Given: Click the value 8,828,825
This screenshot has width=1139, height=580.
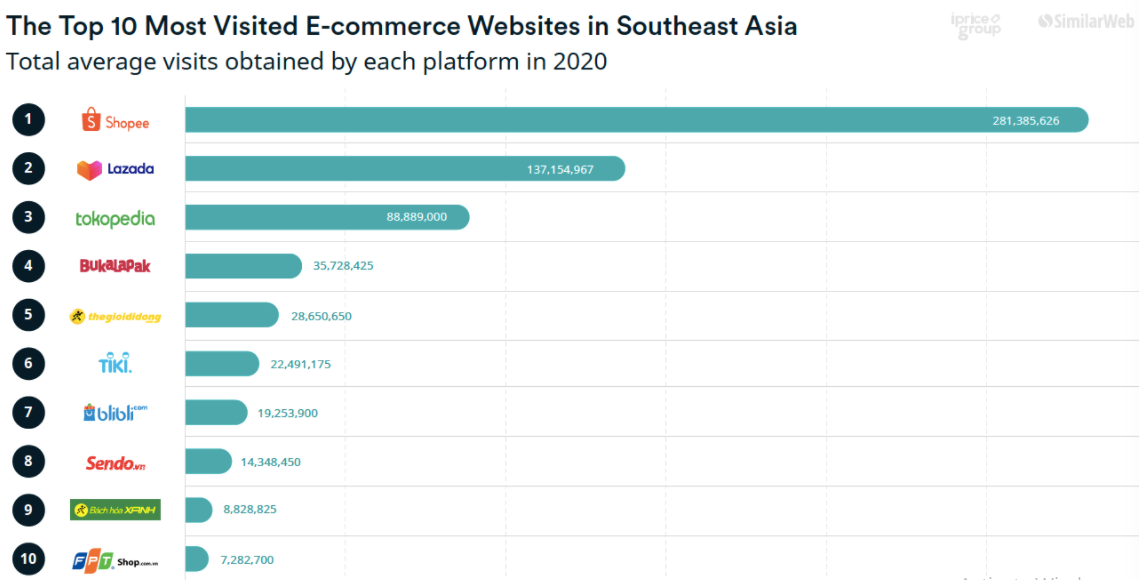Looking at the screenshot, I should click(x=250, y=510).
